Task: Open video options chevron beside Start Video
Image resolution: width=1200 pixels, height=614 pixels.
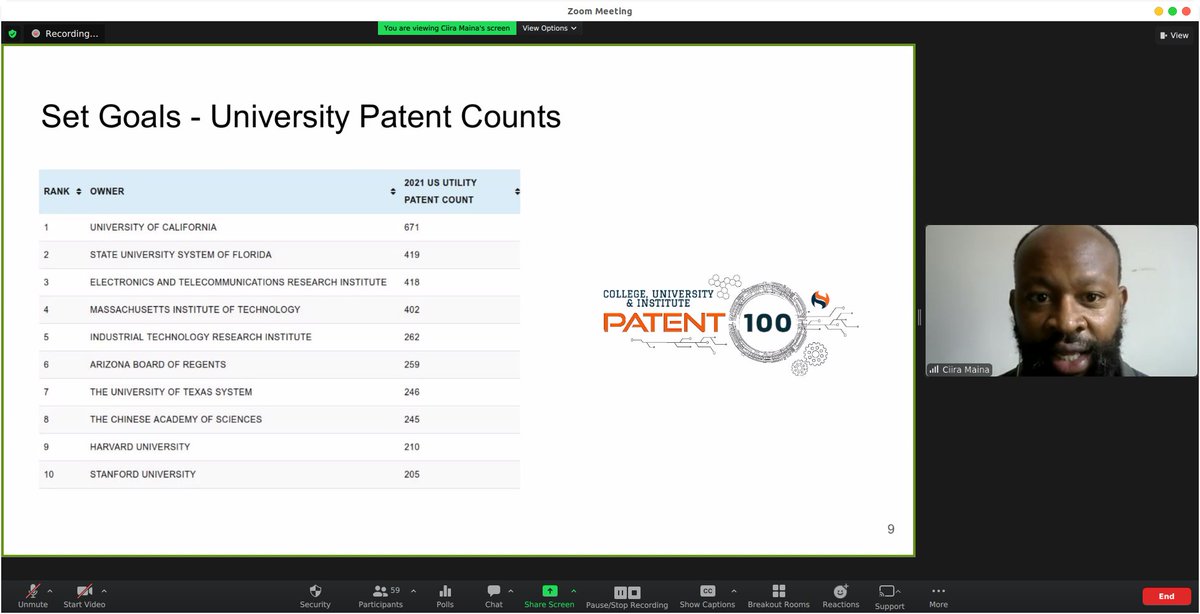Action: (104, 590)
